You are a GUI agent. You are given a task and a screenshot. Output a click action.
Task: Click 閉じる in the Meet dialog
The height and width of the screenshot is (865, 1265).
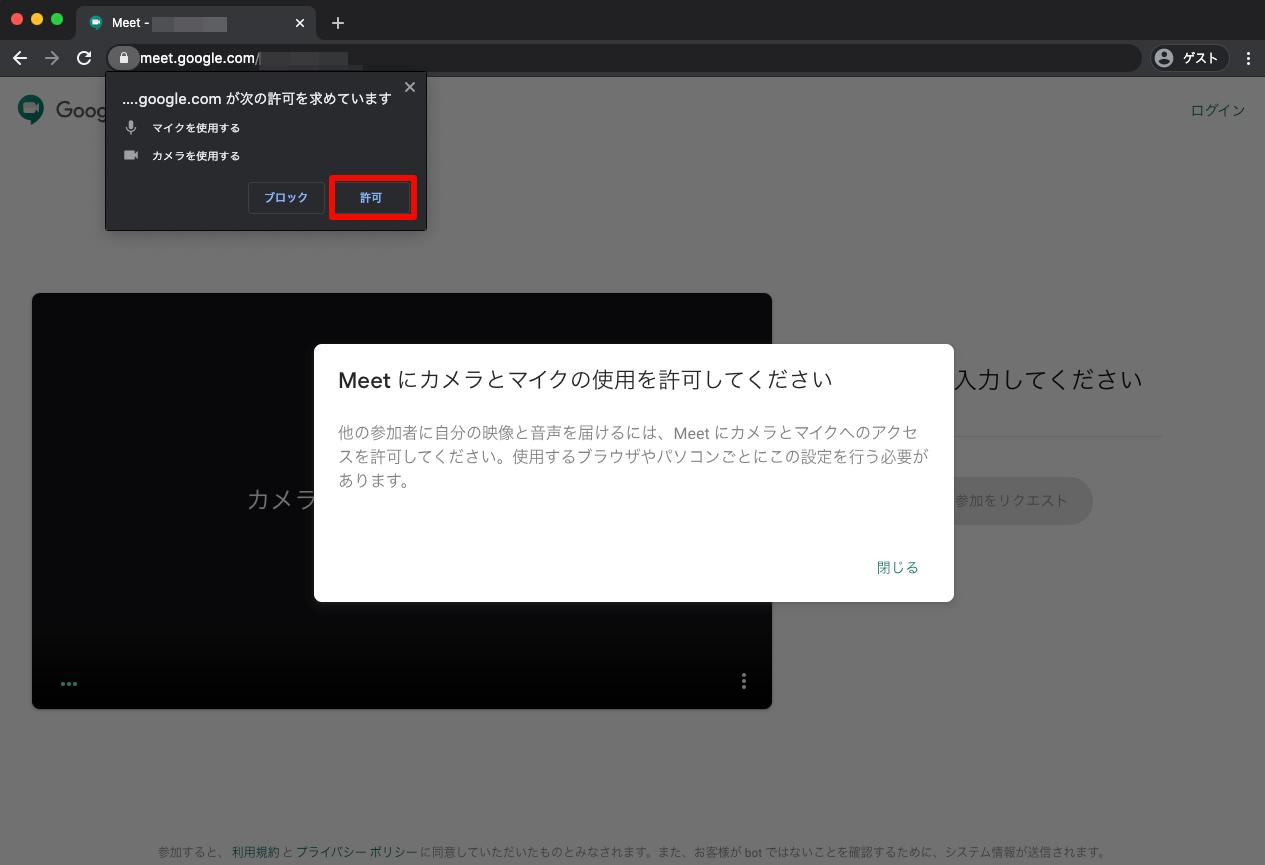pos(897,568)
